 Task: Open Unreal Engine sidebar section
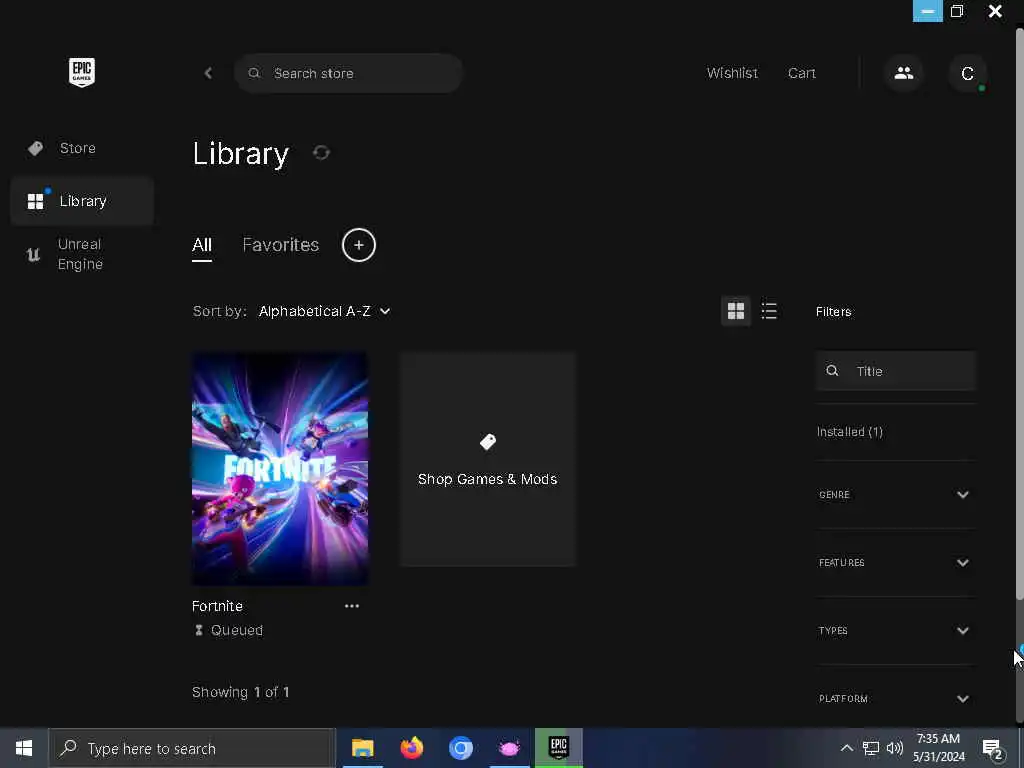click(x=82, y=254)
